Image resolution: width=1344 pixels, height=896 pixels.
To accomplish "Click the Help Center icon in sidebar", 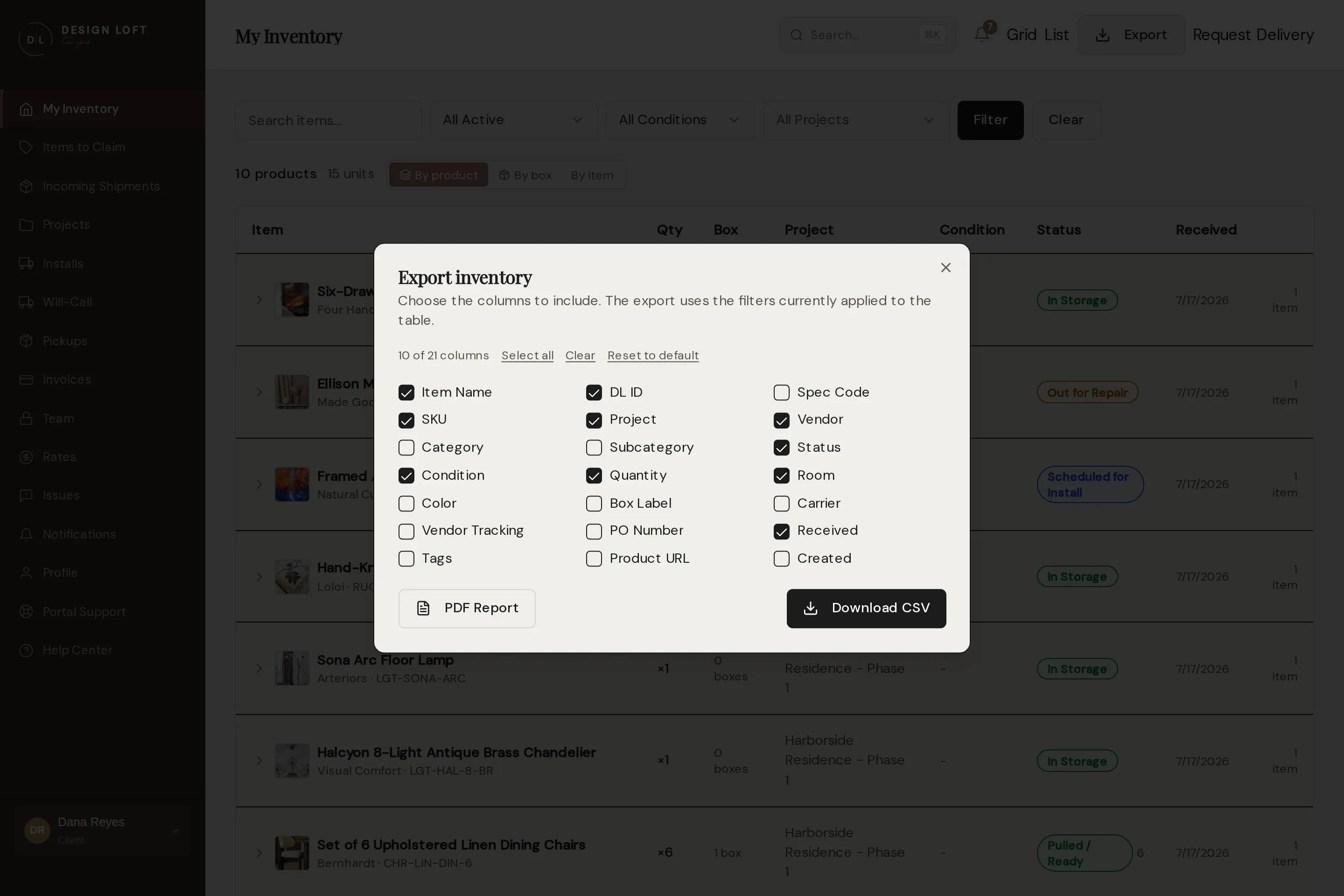I will [x=26, y=650].
